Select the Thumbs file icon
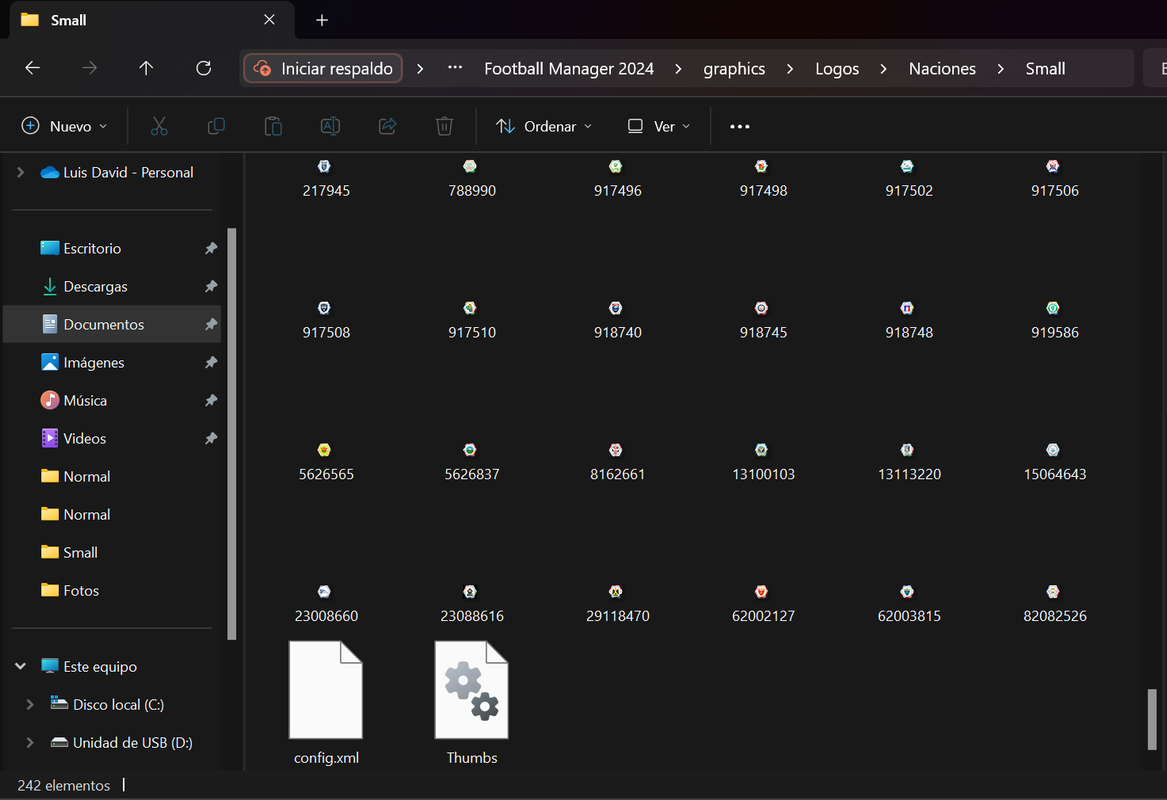This screenshot has height=800, width=1167. (x=471, y=690)
